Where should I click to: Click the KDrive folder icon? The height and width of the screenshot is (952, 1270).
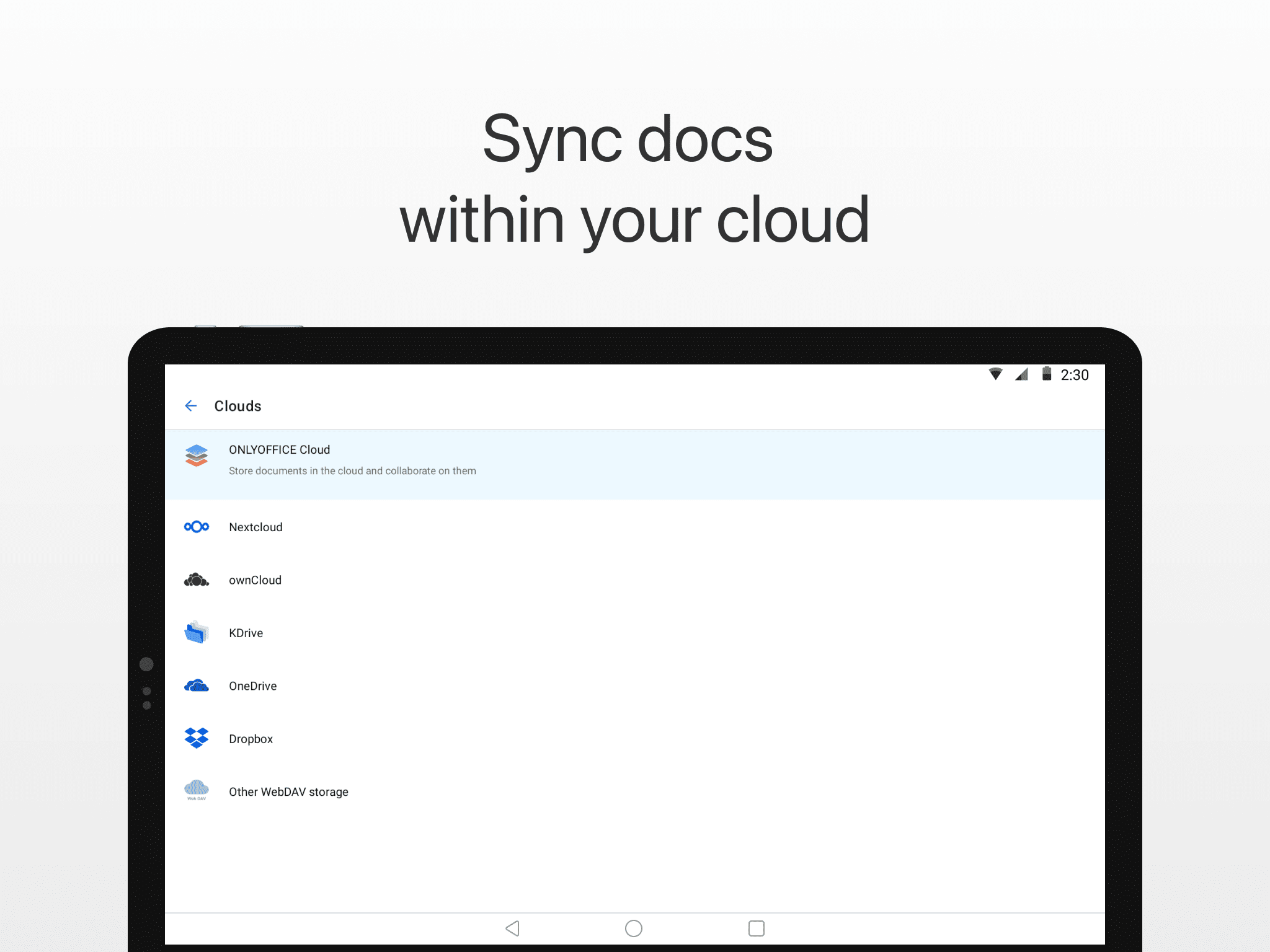click(x=197, y=633)
